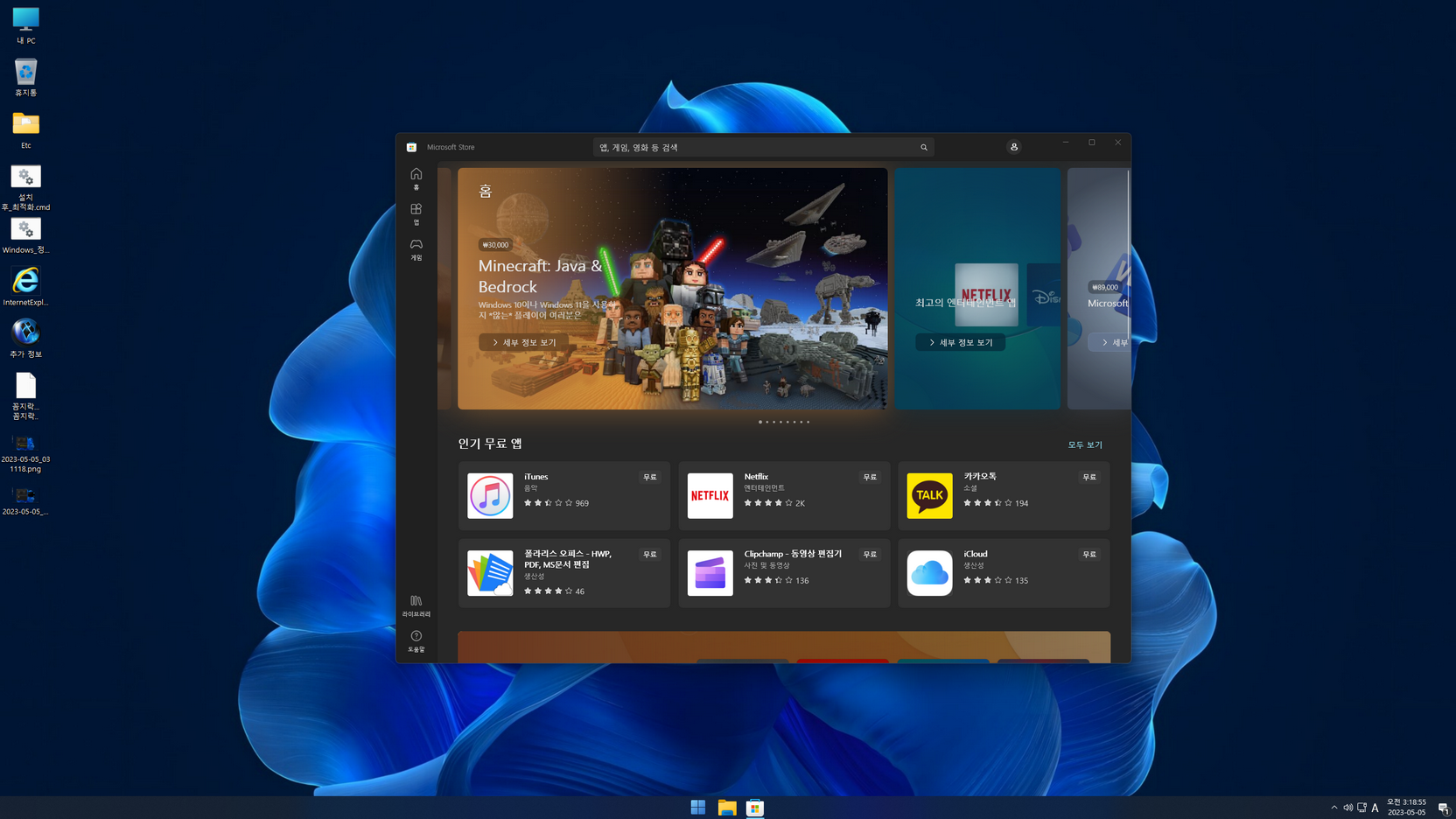Open the notification center icon
1456x819 pixels.
[1443, 808]
